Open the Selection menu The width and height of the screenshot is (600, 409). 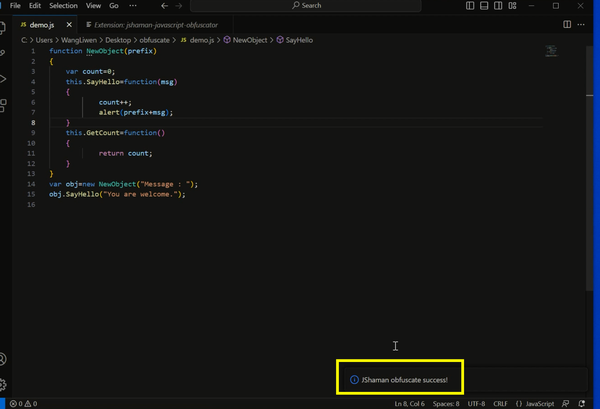tap(63, 5)
